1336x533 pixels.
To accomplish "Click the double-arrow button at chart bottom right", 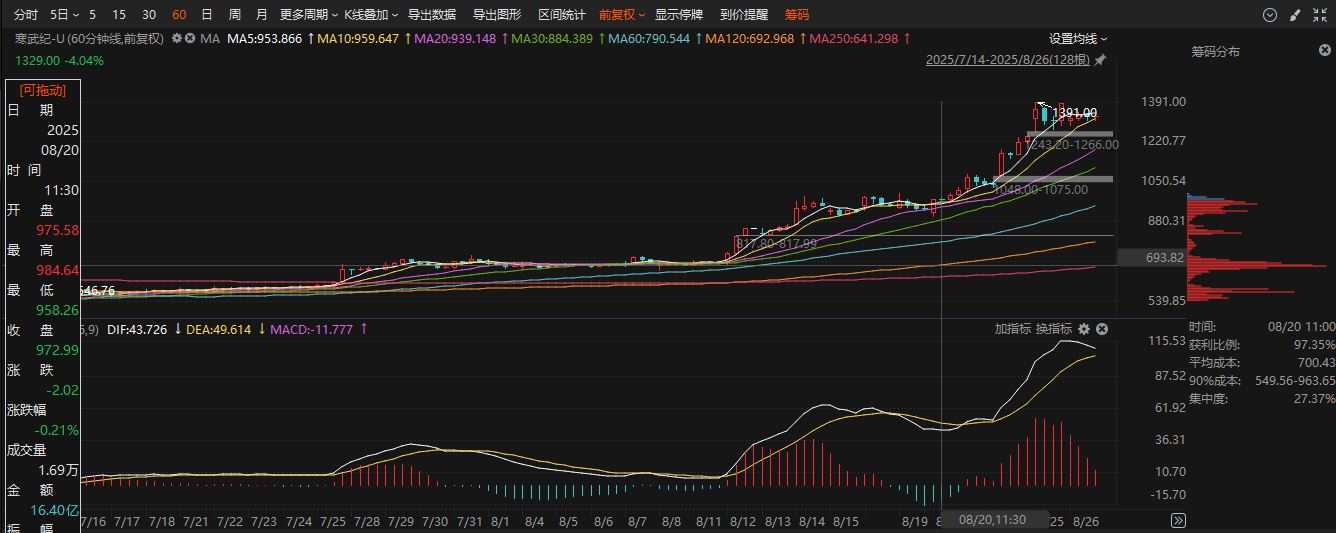I will (x=1178, y=520).
